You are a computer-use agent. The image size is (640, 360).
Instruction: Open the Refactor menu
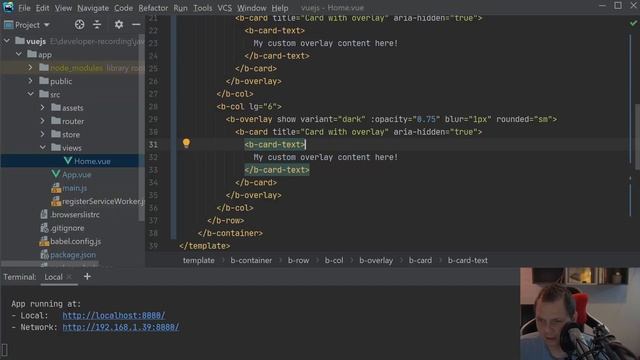pyautogui.click(x=153, y=8)
